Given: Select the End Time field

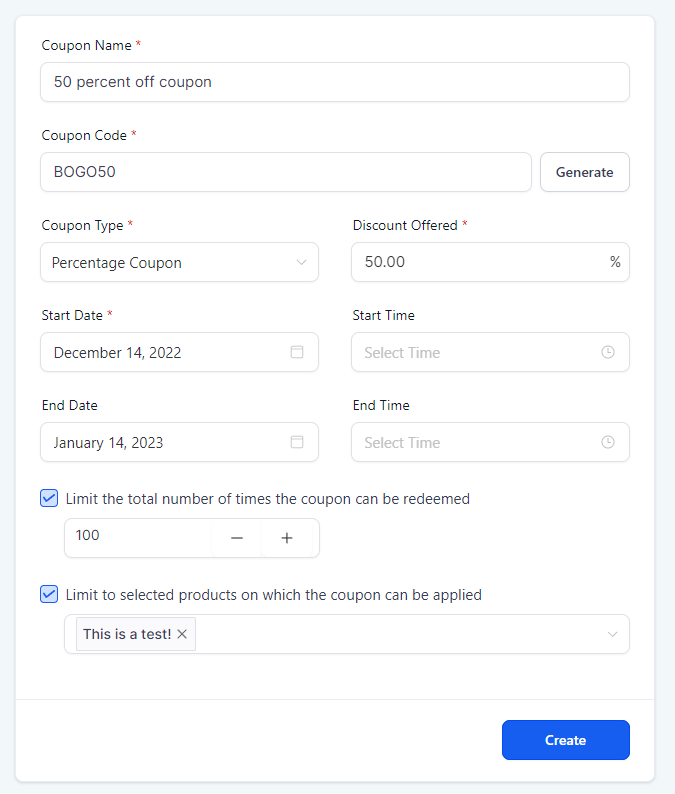Looking at the screenshot, I should coord(490,442).
